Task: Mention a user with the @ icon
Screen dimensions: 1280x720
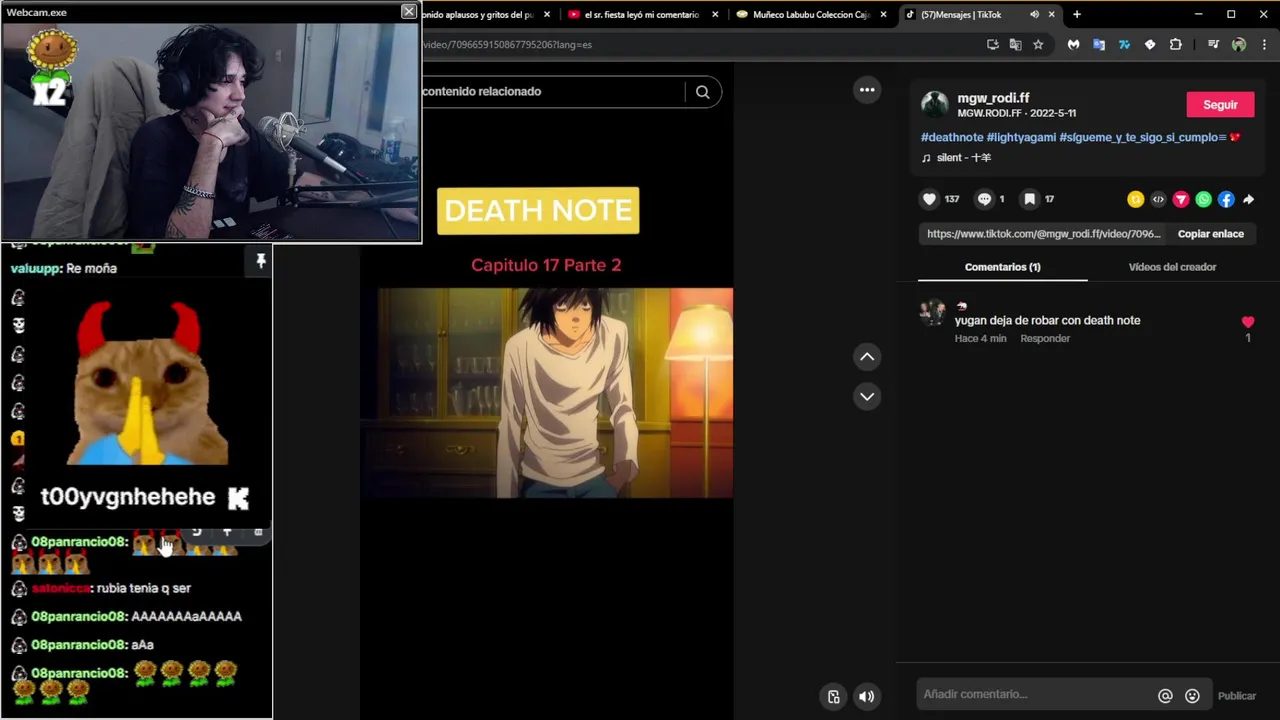Action: tap(1165, 696)
